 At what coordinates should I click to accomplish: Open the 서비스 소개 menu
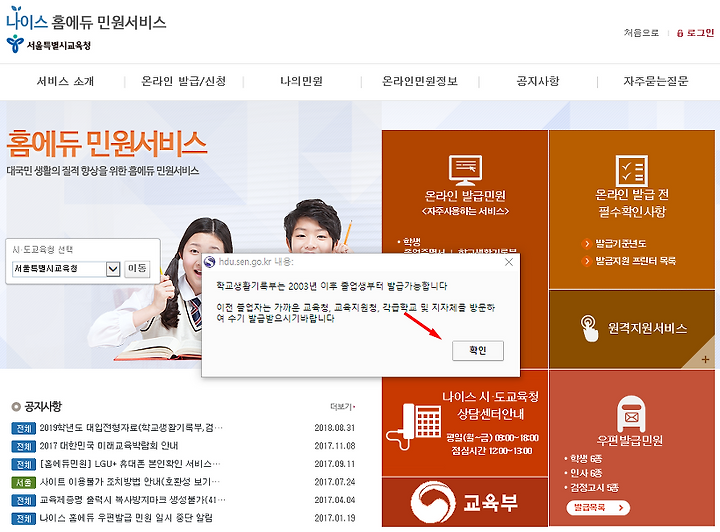(65, 81)
